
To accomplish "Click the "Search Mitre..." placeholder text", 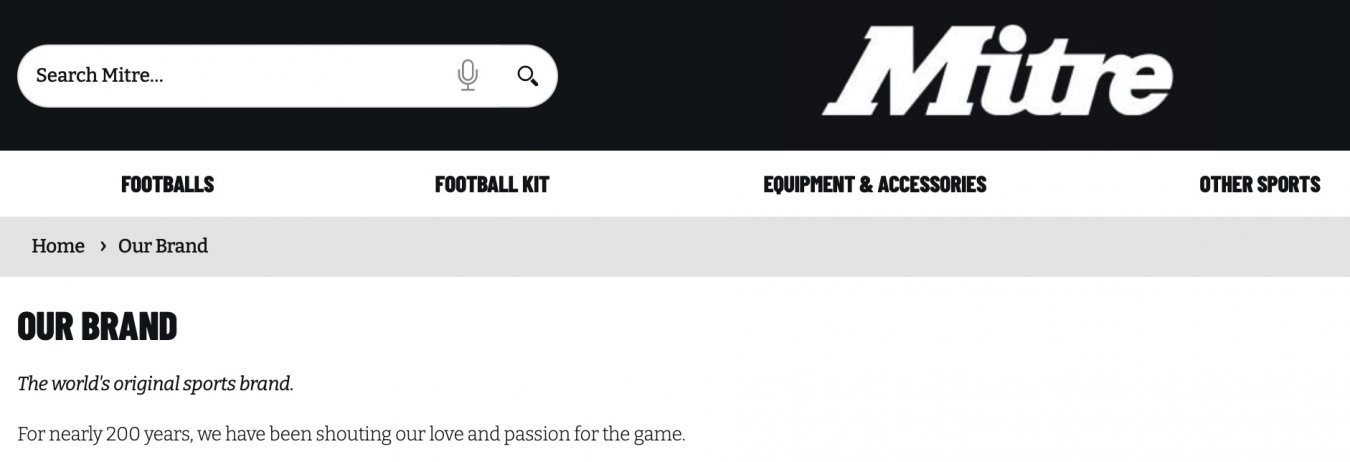I will [99, 75].
